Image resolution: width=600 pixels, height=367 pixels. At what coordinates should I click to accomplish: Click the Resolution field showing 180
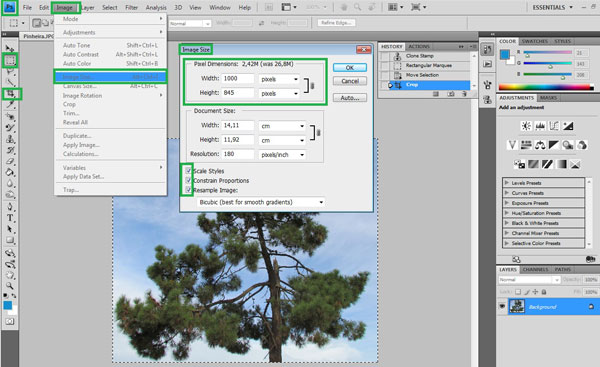click(238, 154)
